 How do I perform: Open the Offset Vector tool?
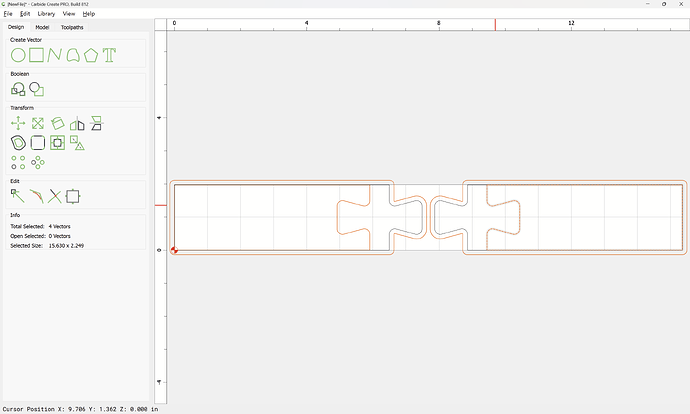coord(18,143)
